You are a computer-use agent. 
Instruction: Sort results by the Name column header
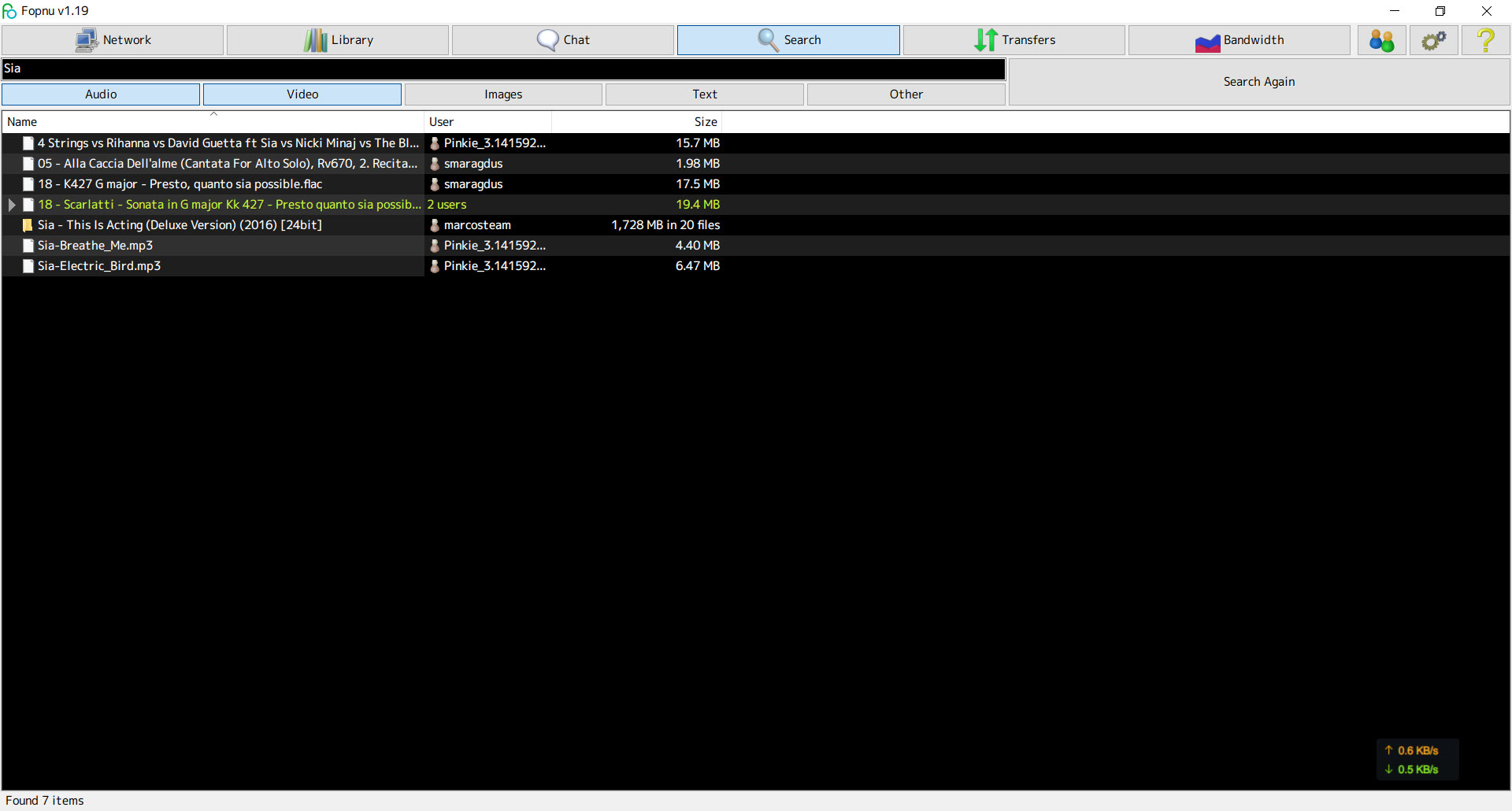213,122
